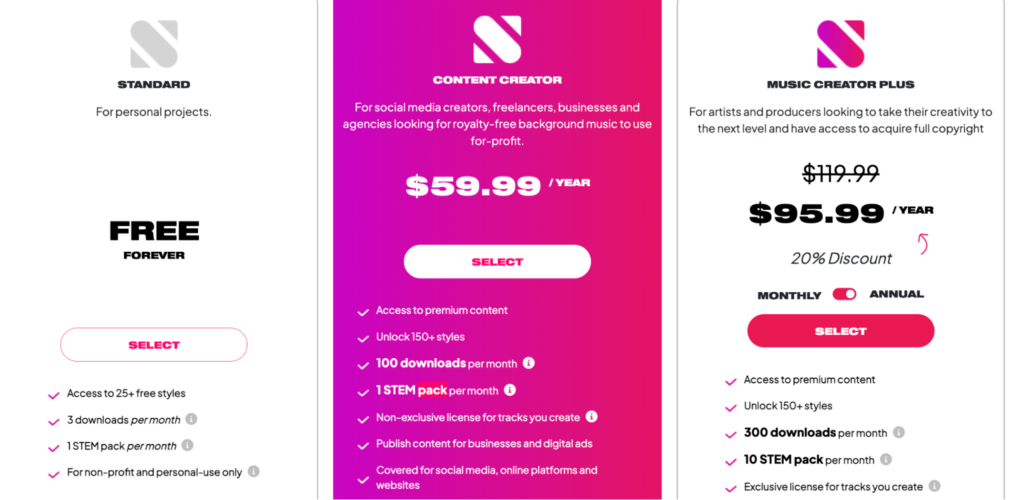This screenshot has height=500, width=1024.
Task: Click the info icon next to 100 downloads
Action: [x=529, y=363]
